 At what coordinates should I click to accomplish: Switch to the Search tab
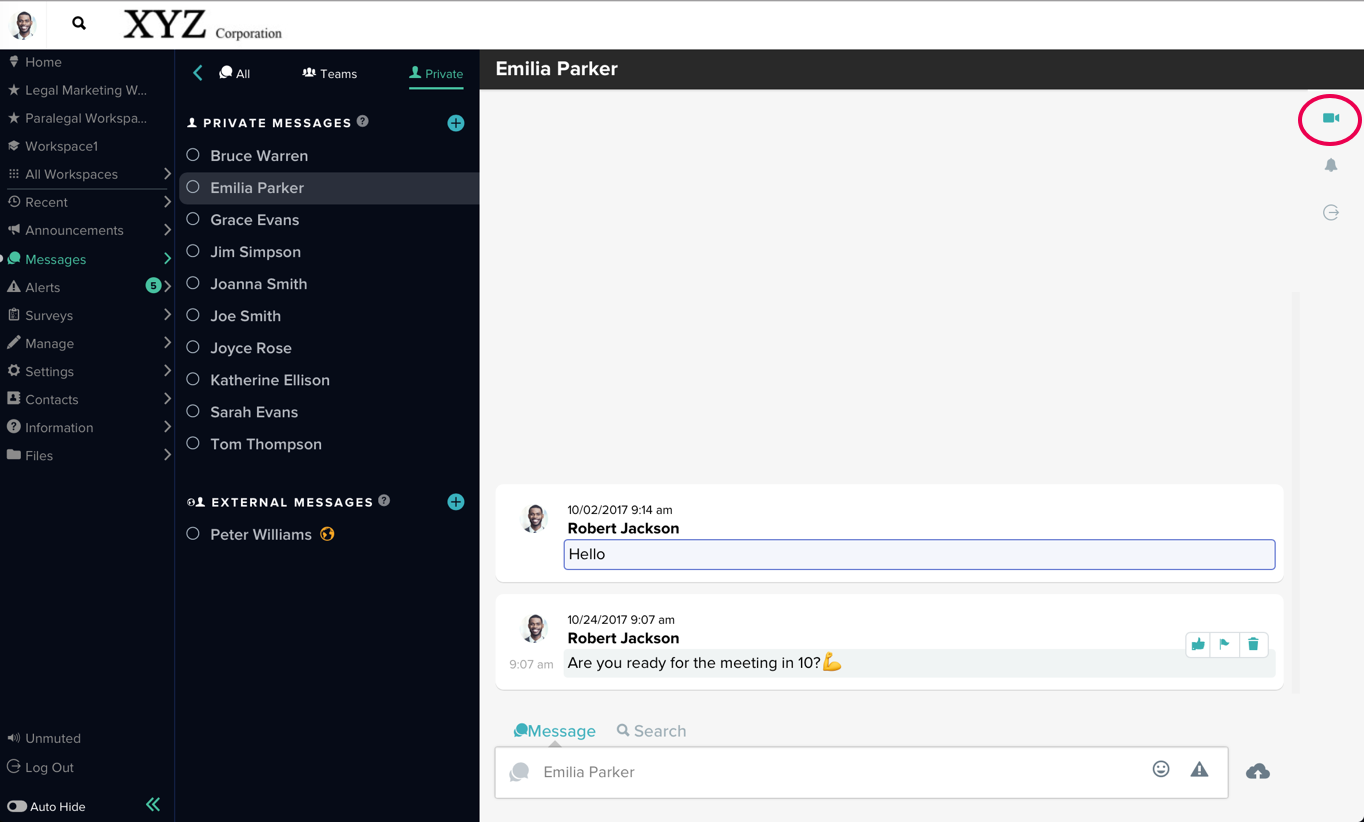tap(651, 731)
